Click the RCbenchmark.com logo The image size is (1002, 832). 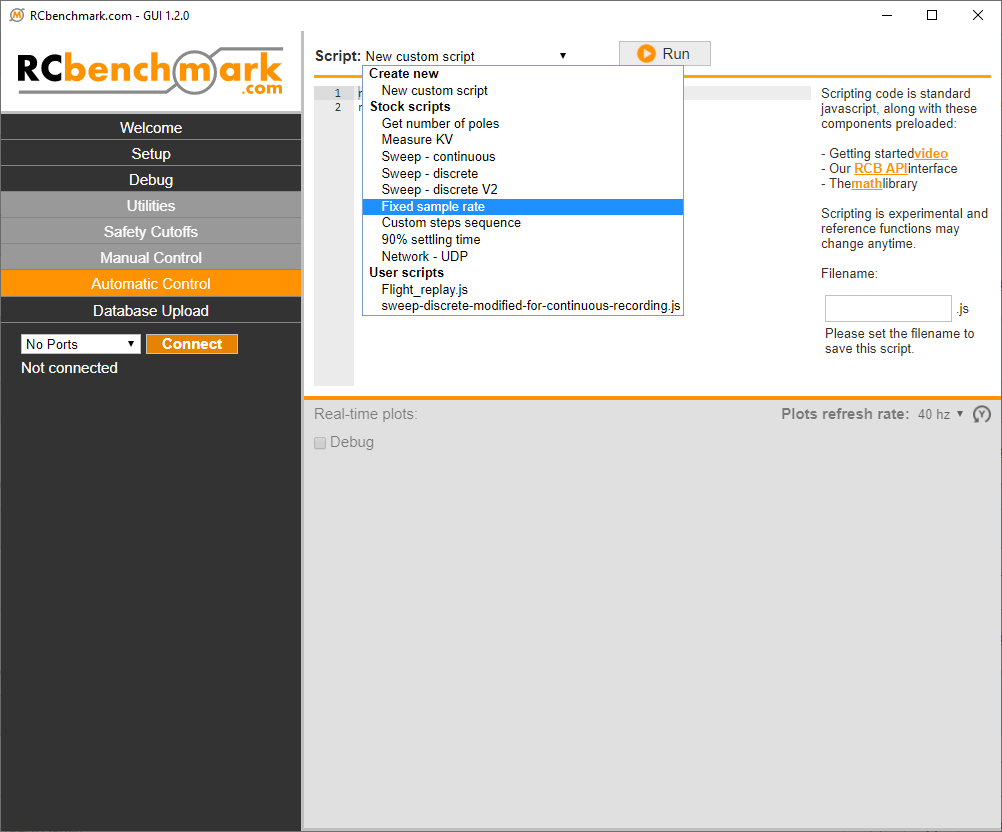click(x=147, y=70)
